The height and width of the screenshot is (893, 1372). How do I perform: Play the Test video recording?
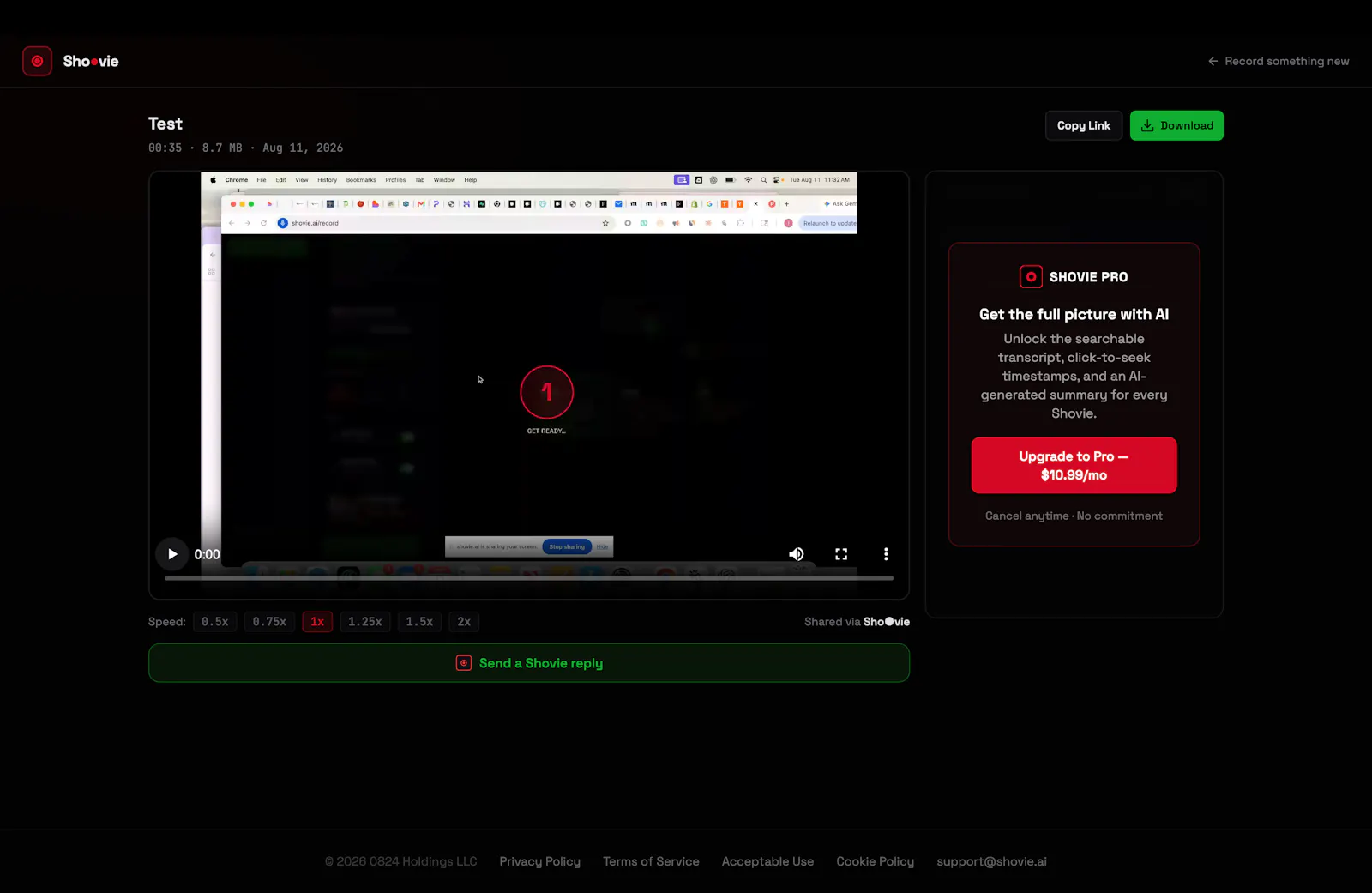172,554
